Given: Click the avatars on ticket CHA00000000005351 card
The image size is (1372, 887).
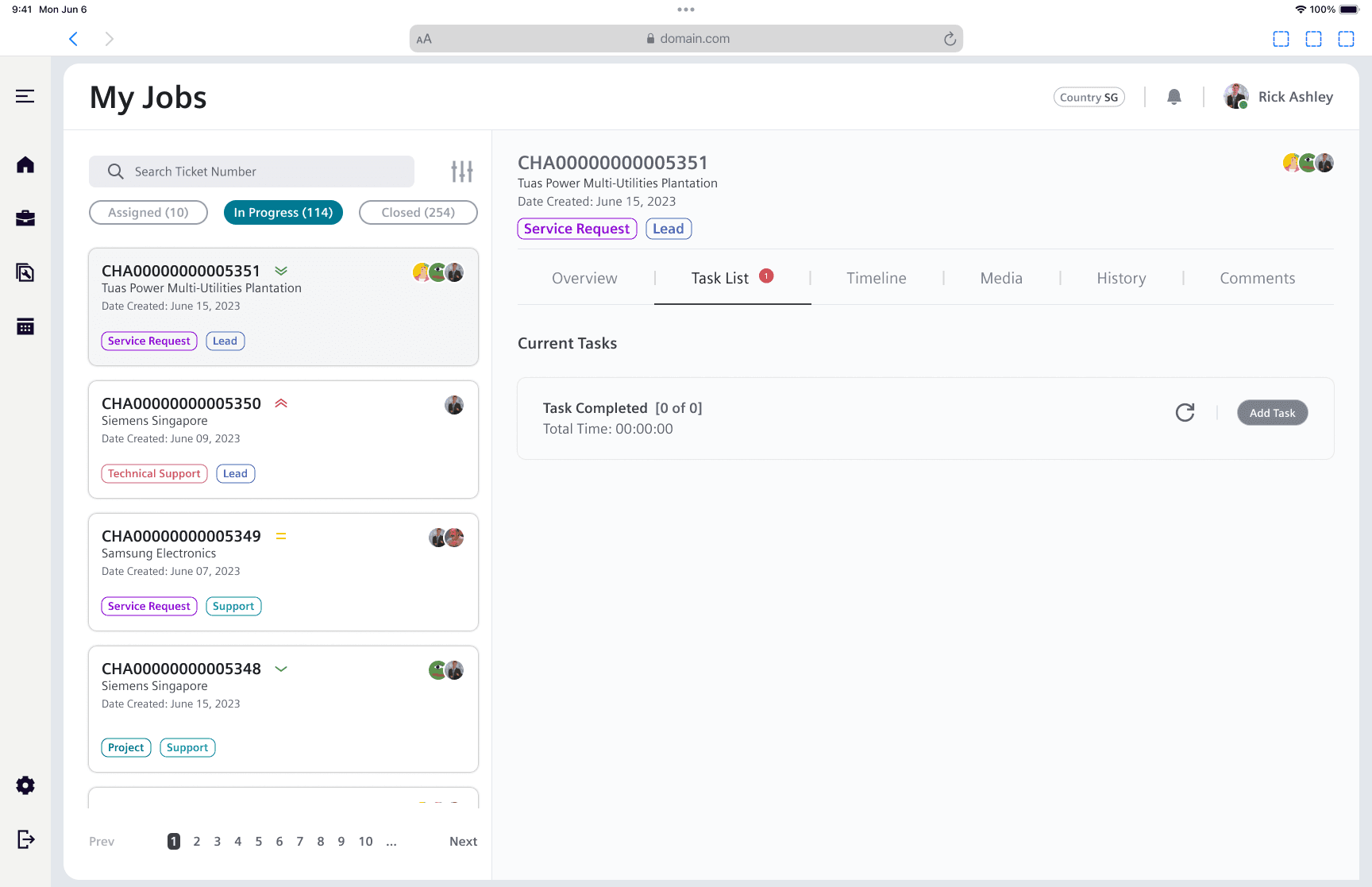Looking at the screenshot, I should (438, 272).
